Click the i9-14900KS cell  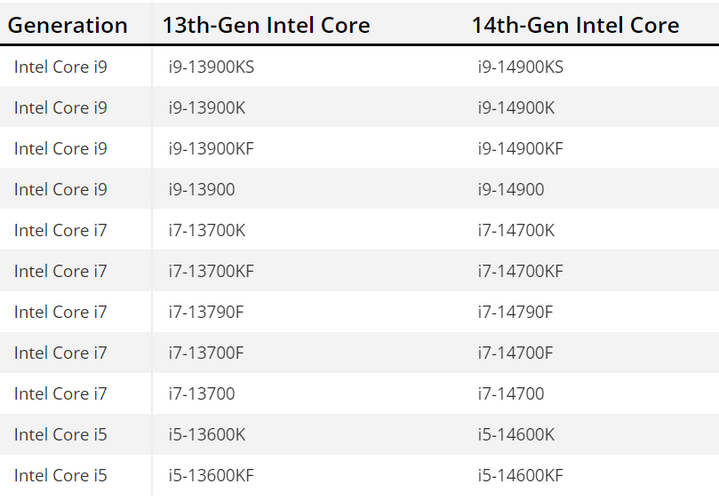(521, 67)
